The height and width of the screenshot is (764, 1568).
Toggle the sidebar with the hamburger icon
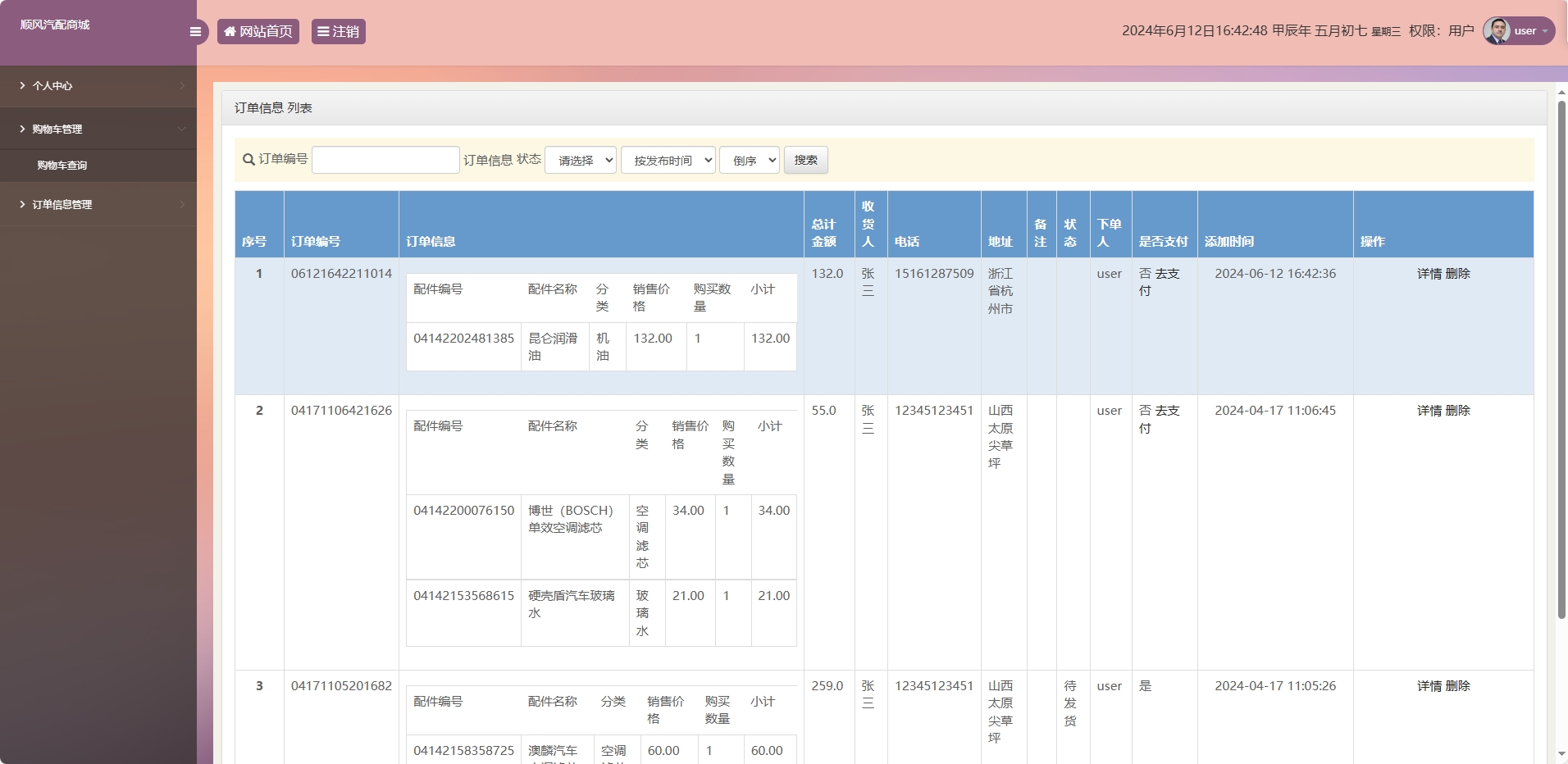(195, 31)
